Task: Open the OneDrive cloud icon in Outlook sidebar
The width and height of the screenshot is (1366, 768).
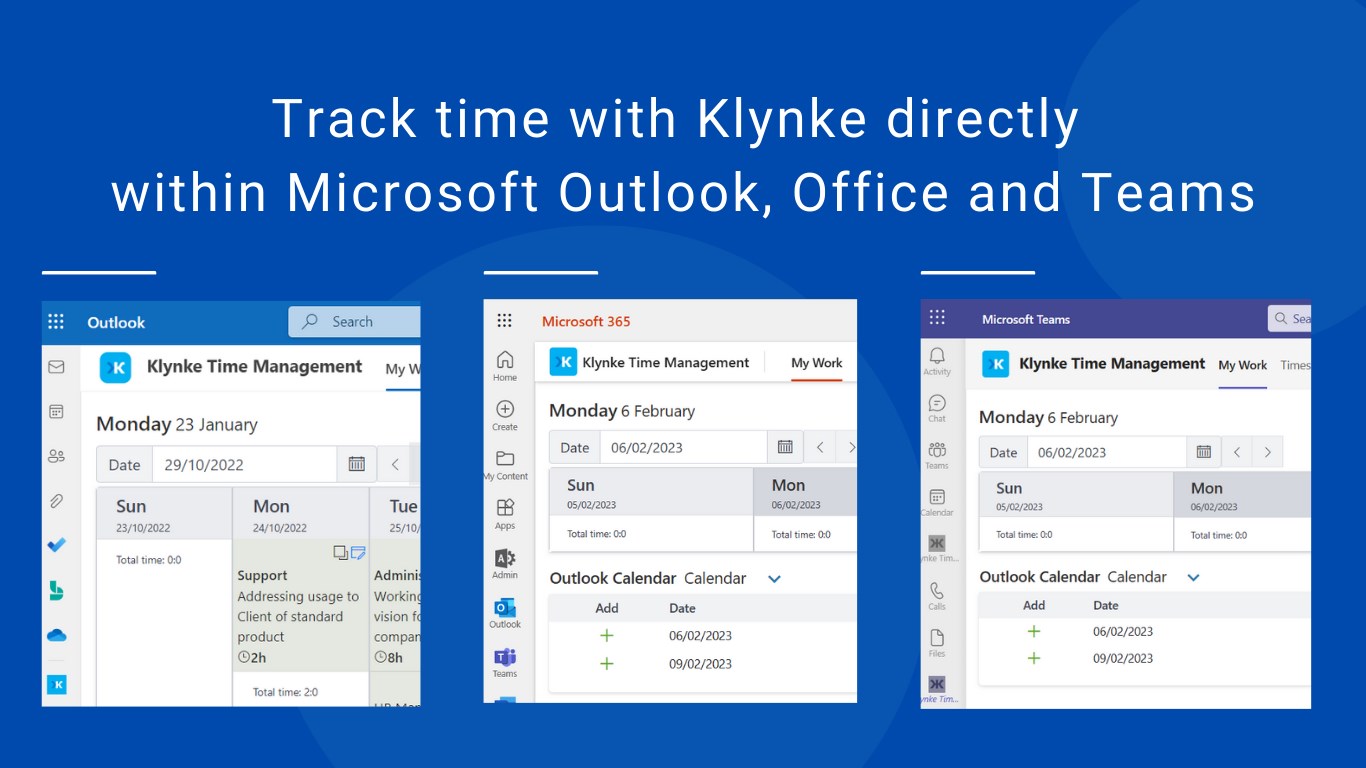Action: coord(56,635)
